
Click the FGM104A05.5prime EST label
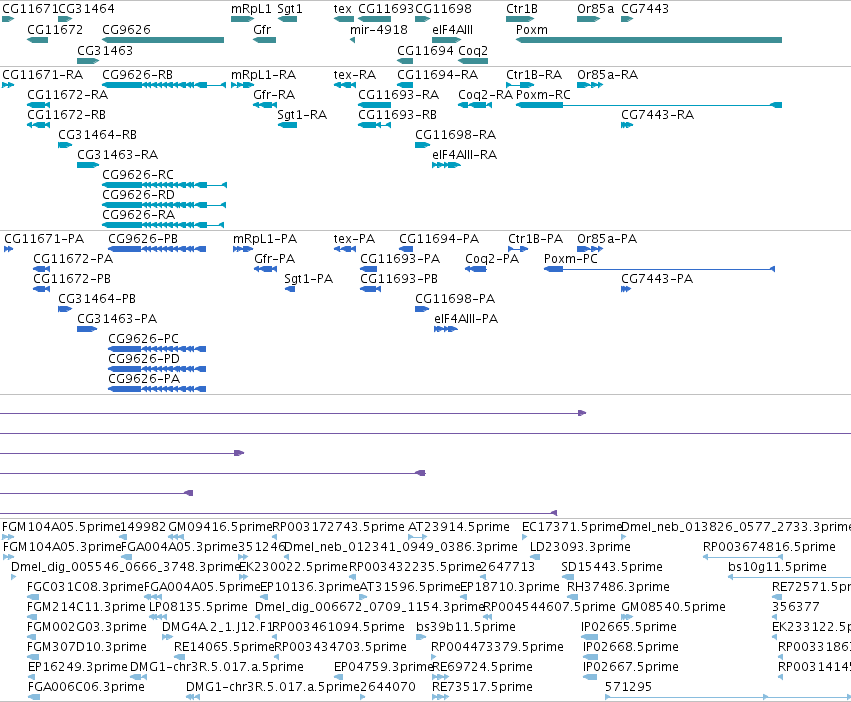point(61,527)
